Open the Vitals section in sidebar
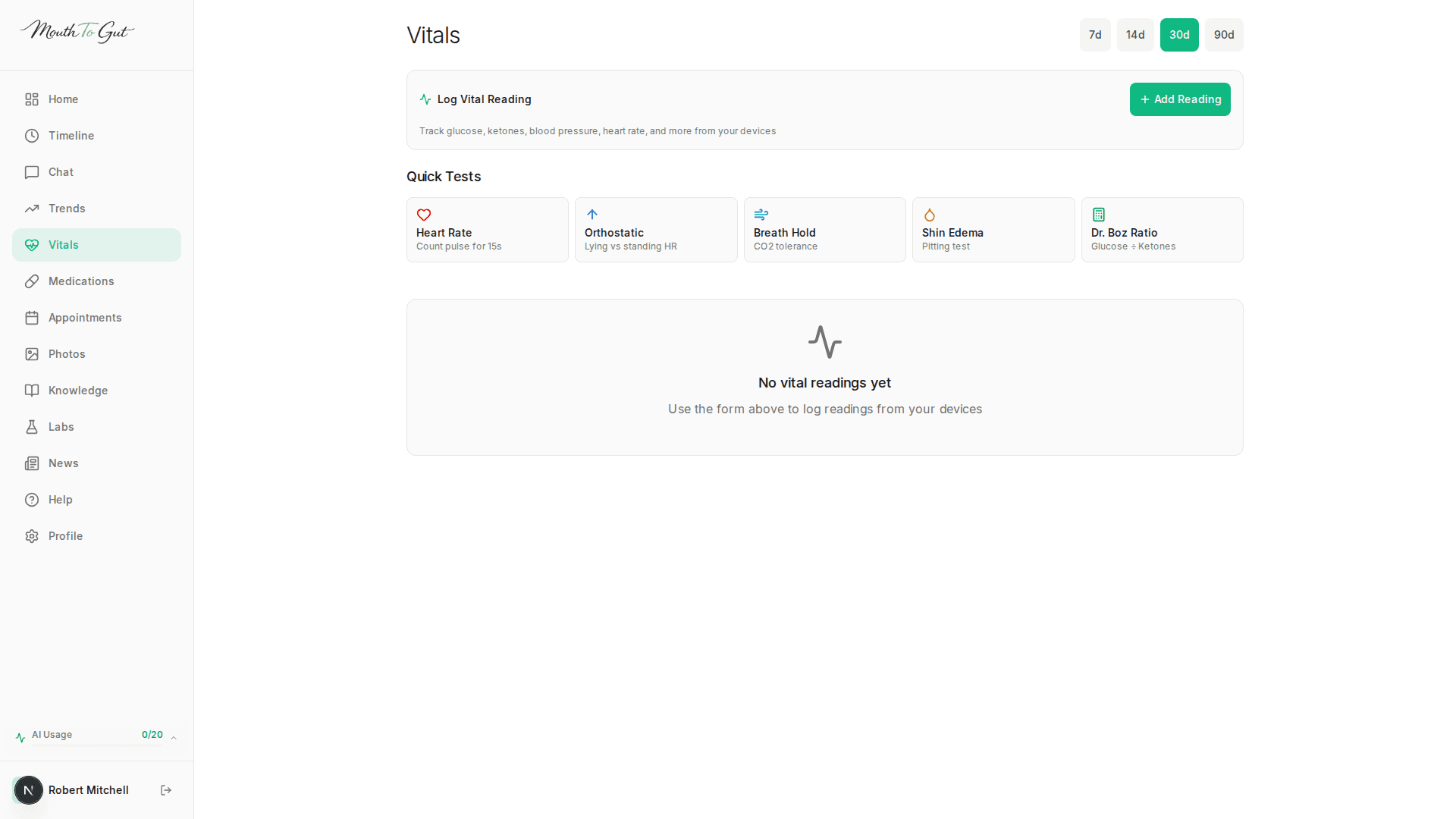Viewport: 1456px width, 819px height. click(64, 244)
